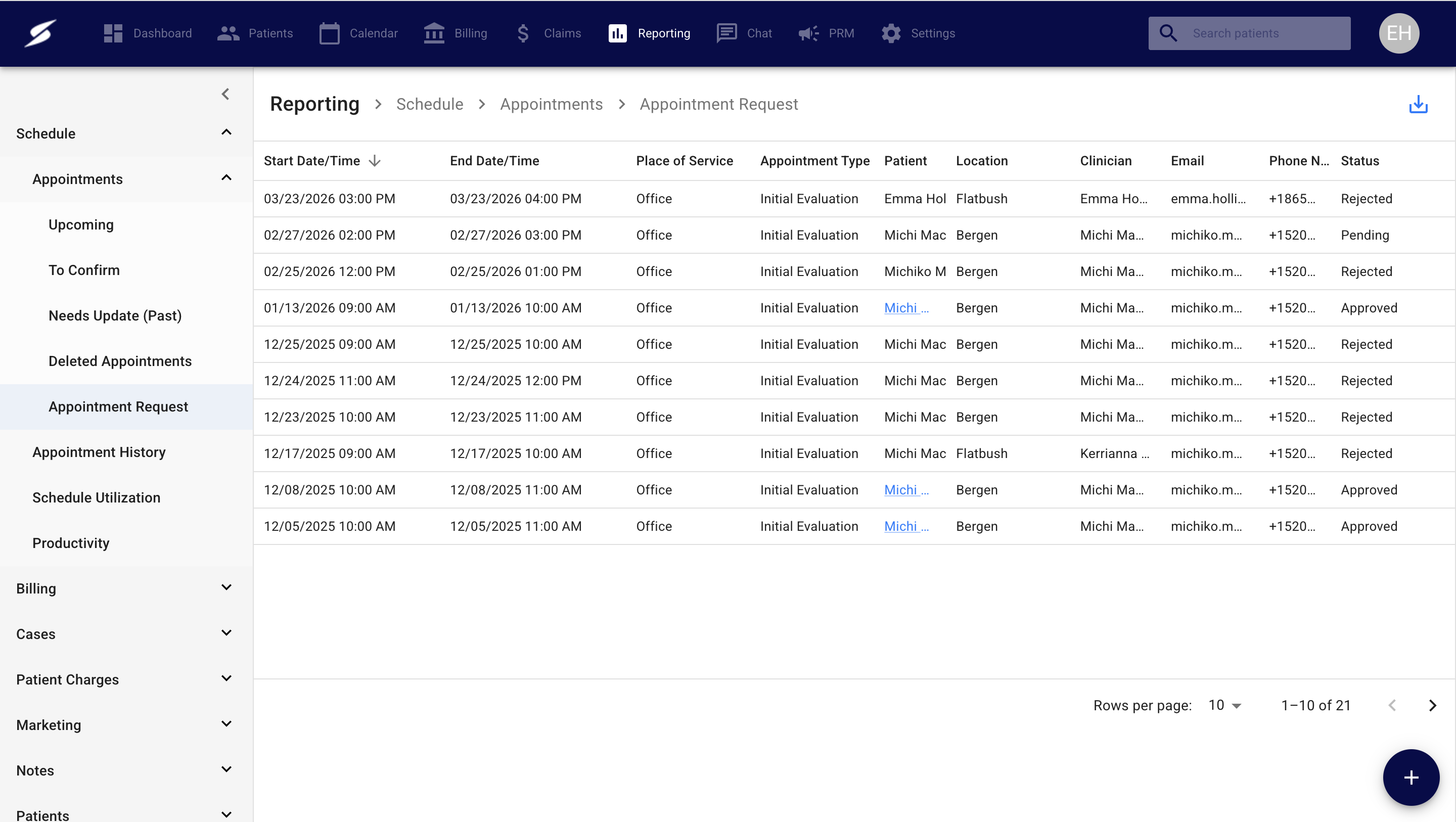Collapse the Appointments sidebar group
The height and width of the screenshot is (822, 1456).
click(x=226, y=178)
